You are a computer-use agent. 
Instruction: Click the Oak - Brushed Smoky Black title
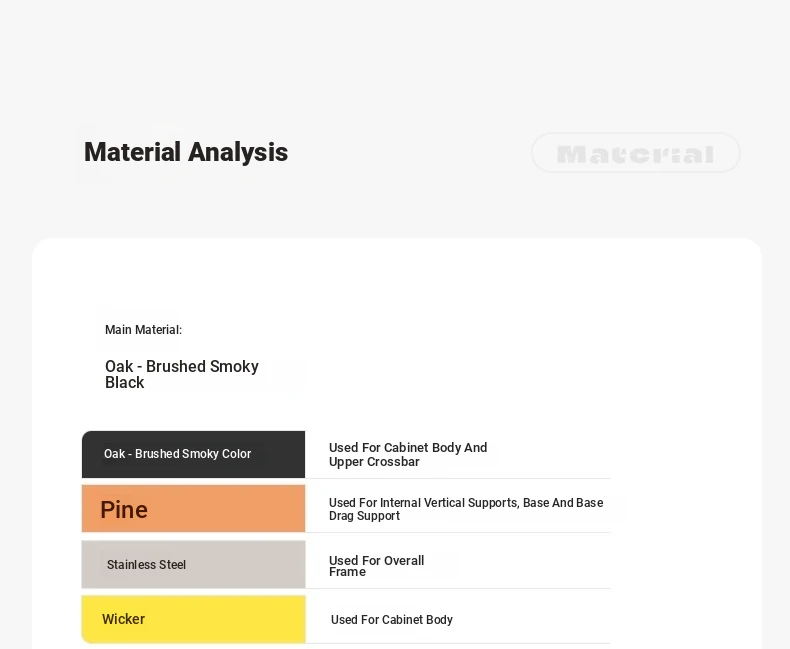coord(182,374)
